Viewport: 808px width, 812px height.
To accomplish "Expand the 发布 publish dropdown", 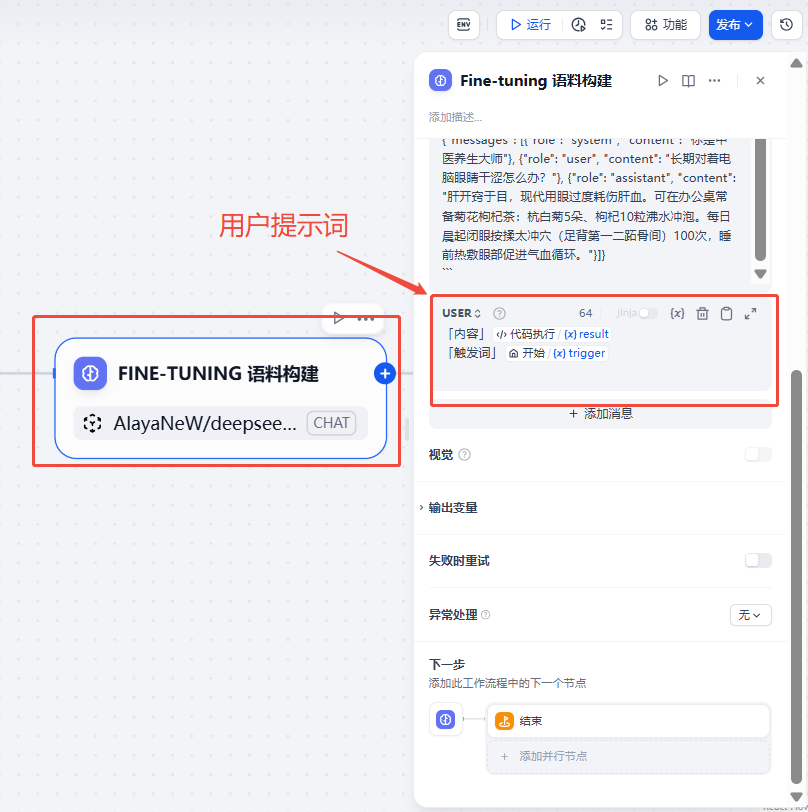I will 735,24.
